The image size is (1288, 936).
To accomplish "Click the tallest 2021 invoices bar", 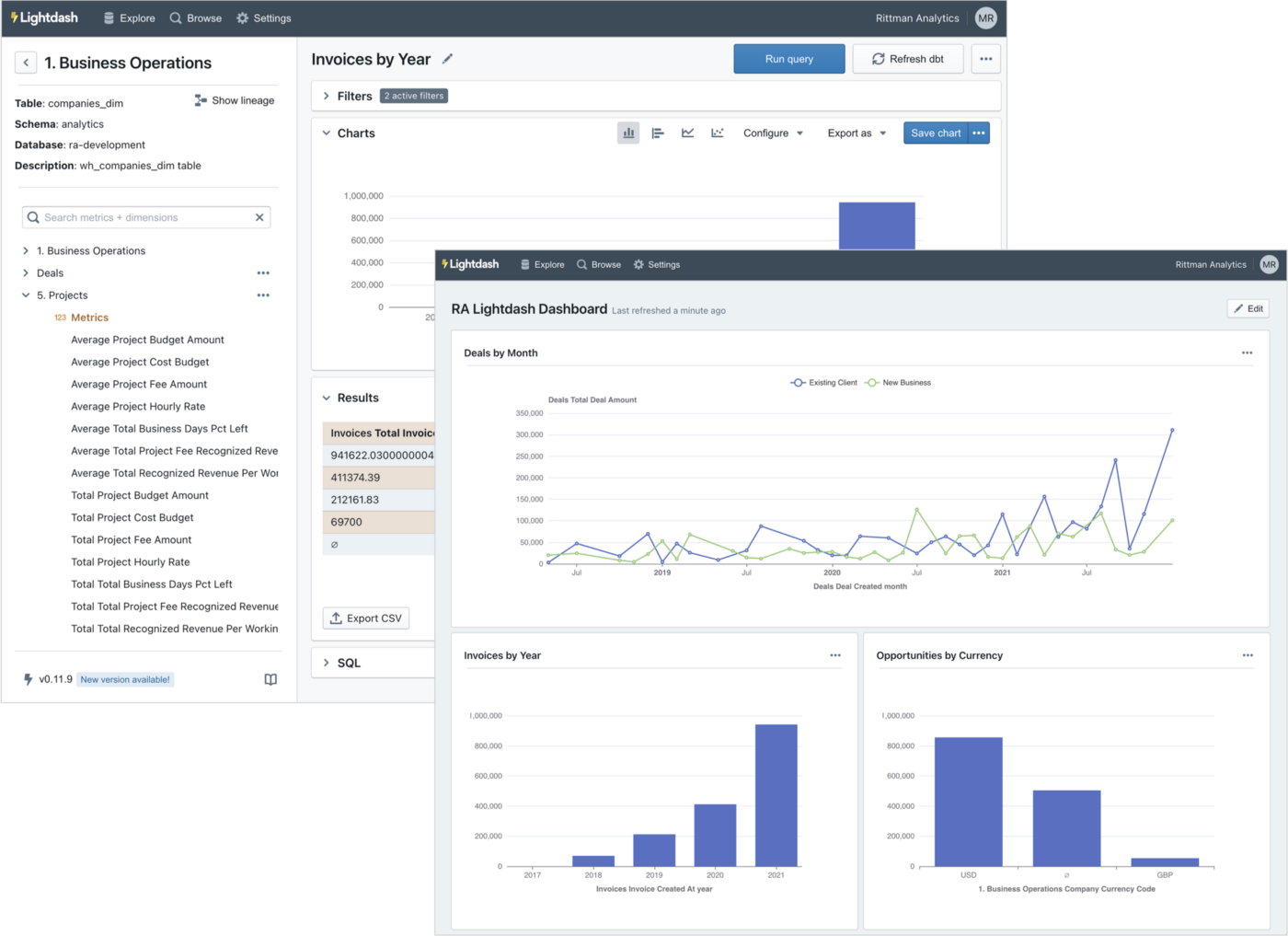I will pyautogui.click(x=776, y=794).
